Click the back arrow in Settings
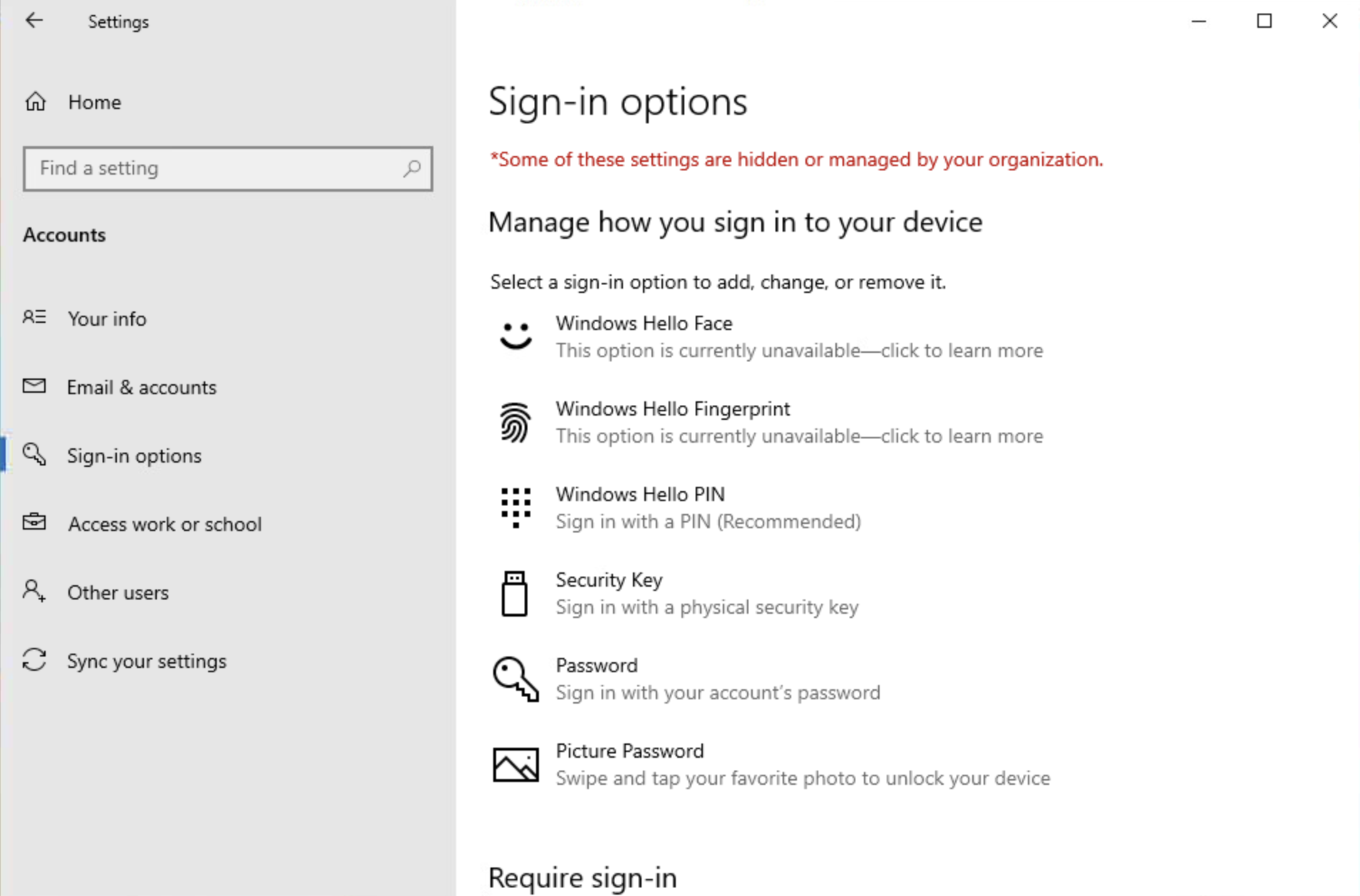Image resolution: width=1360 pixels, height=896 pixels. [x=34, y=21]
